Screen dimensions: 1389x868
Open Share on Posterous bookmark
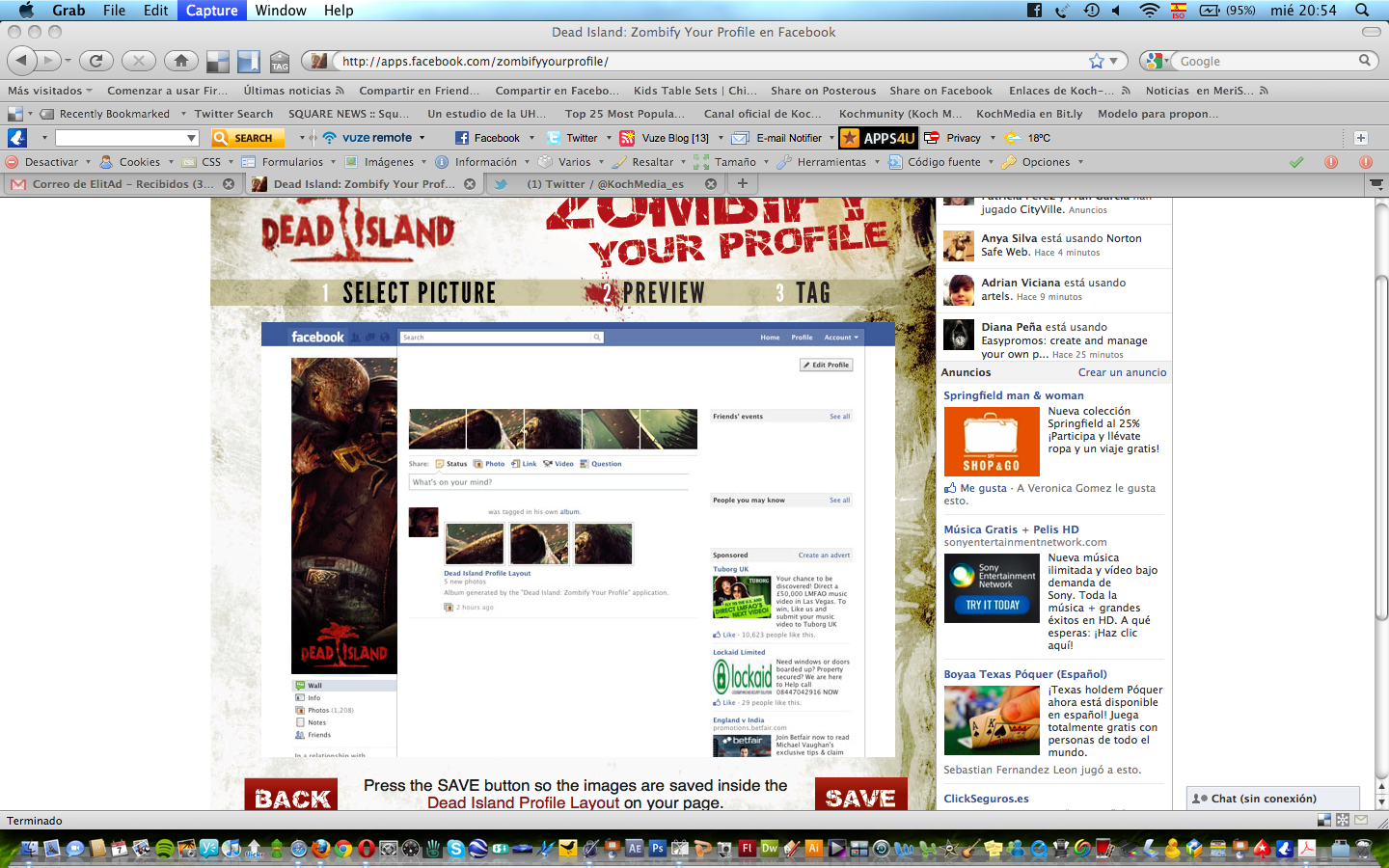tap(823, 91)
